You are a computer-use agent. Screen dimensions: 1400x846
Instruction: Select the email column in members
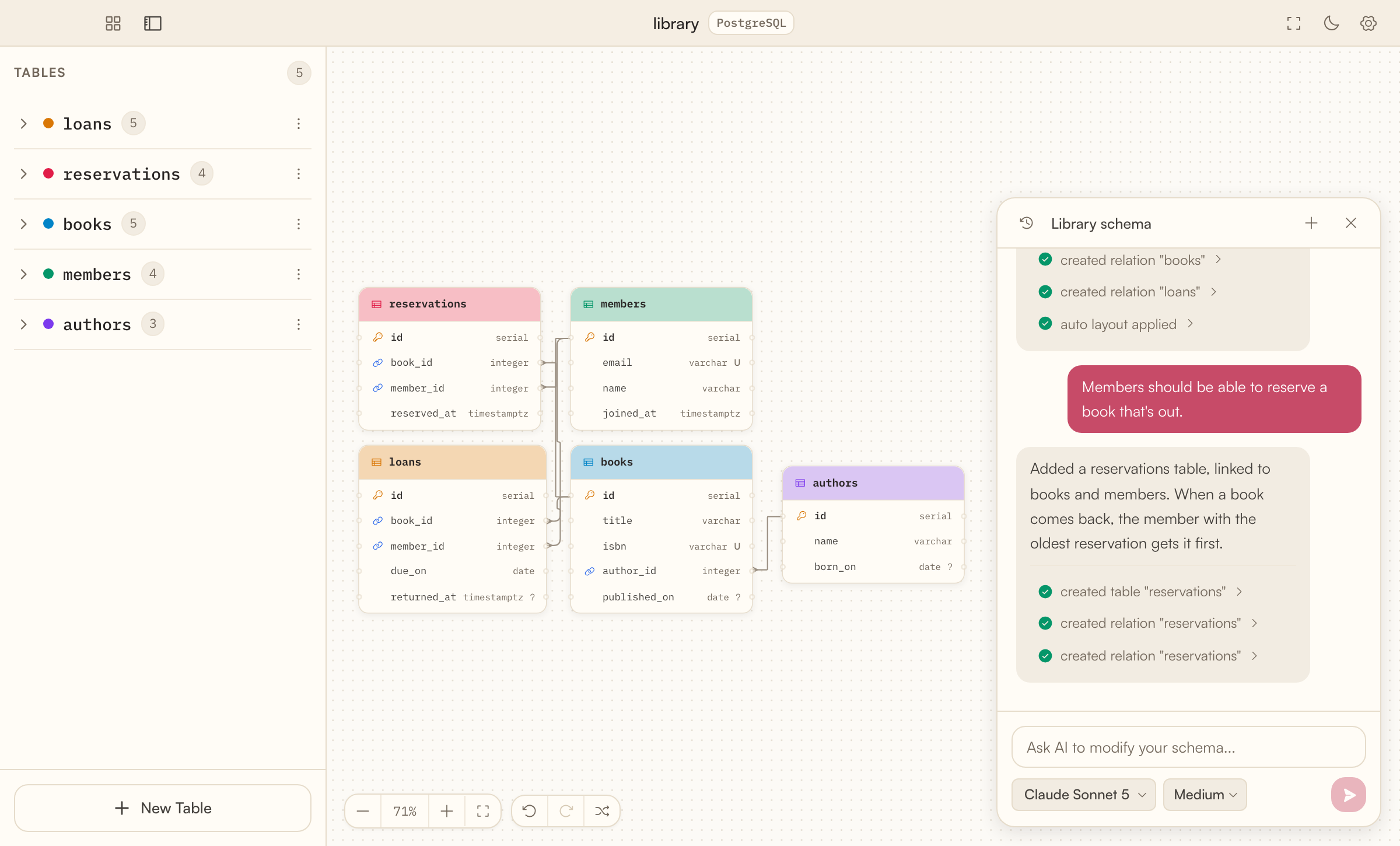pyautogui.click(x=661, y=363)
